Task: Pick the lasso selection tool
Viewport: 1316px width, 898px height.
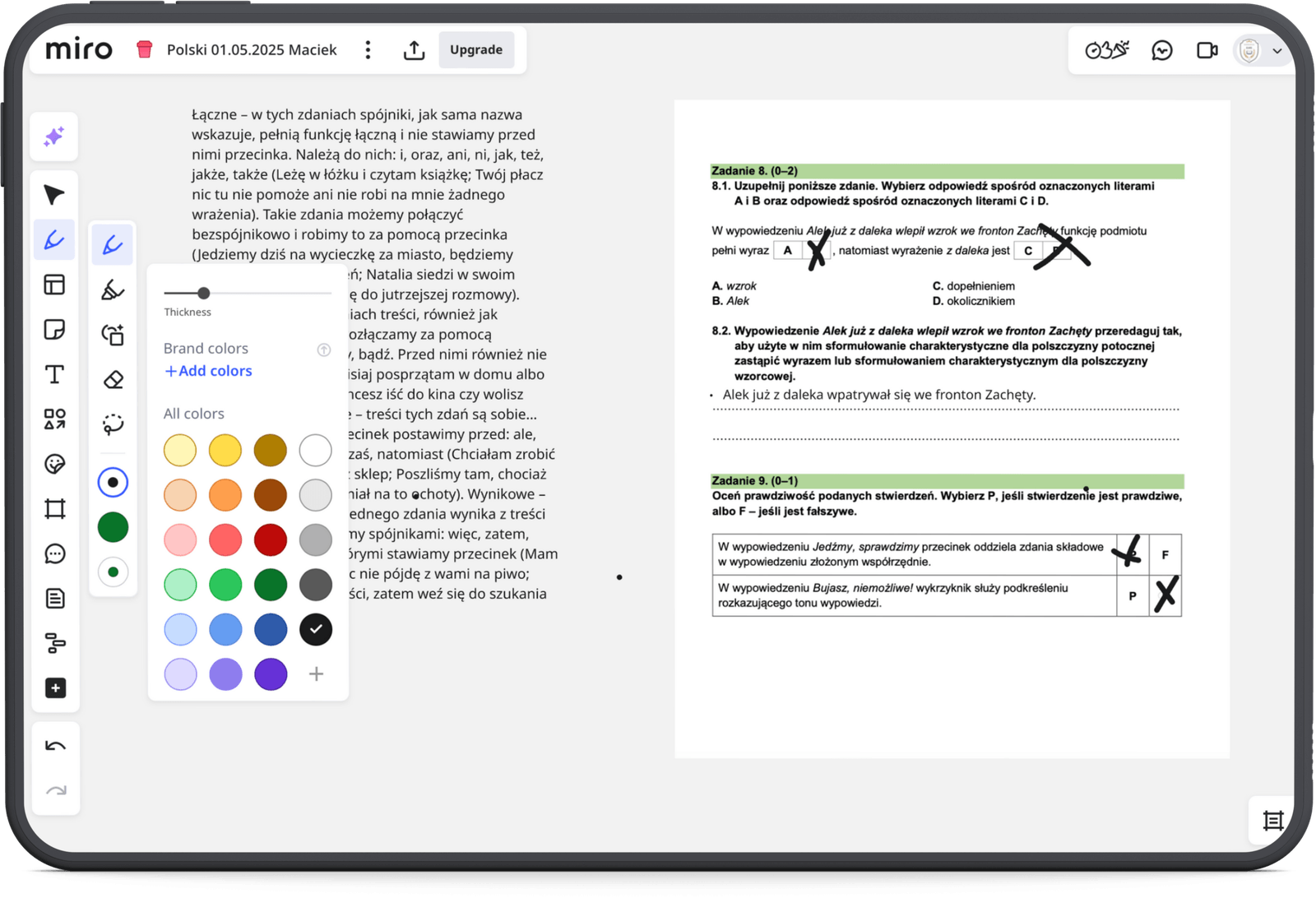Action: click(113, 424)
